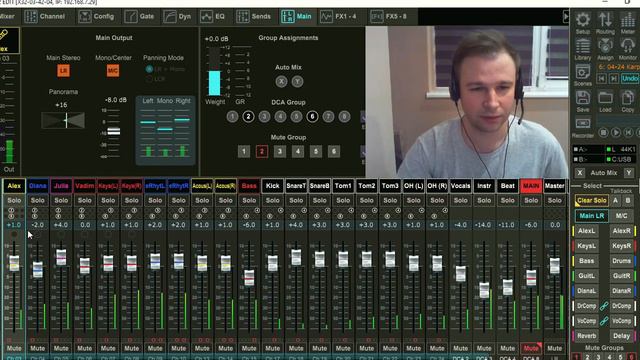640x360 pixels.
Task: Click the Undo button
Action: (x=630, y=78)
